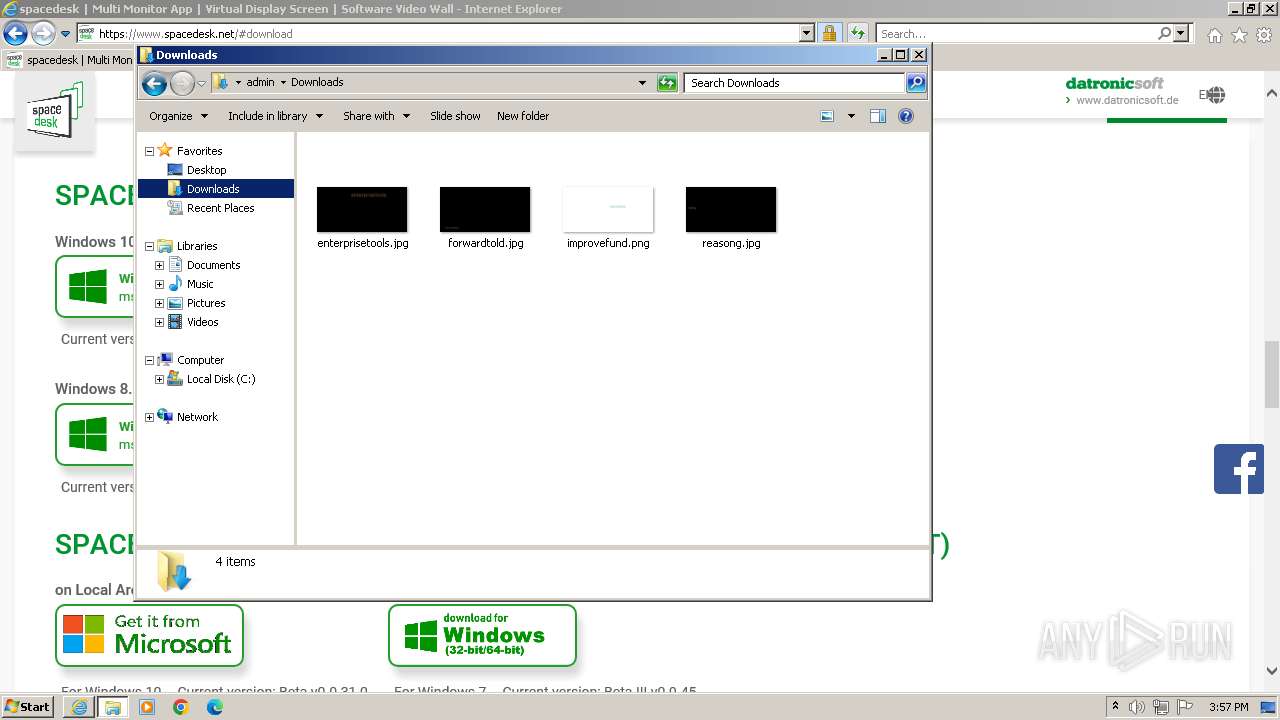Select the forwardtold.jpg thumbnail
This screenshot has width=1280, height=720.
pyautogui.click(x=485, y=209)
